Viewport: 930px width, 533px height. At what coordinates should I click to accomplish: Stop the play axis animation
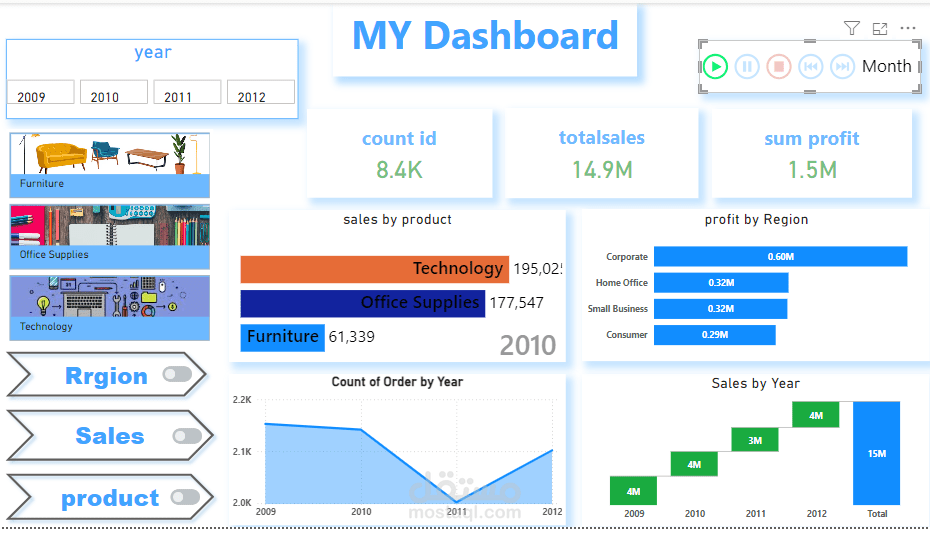pyautogui.click(x=779, y=66)
